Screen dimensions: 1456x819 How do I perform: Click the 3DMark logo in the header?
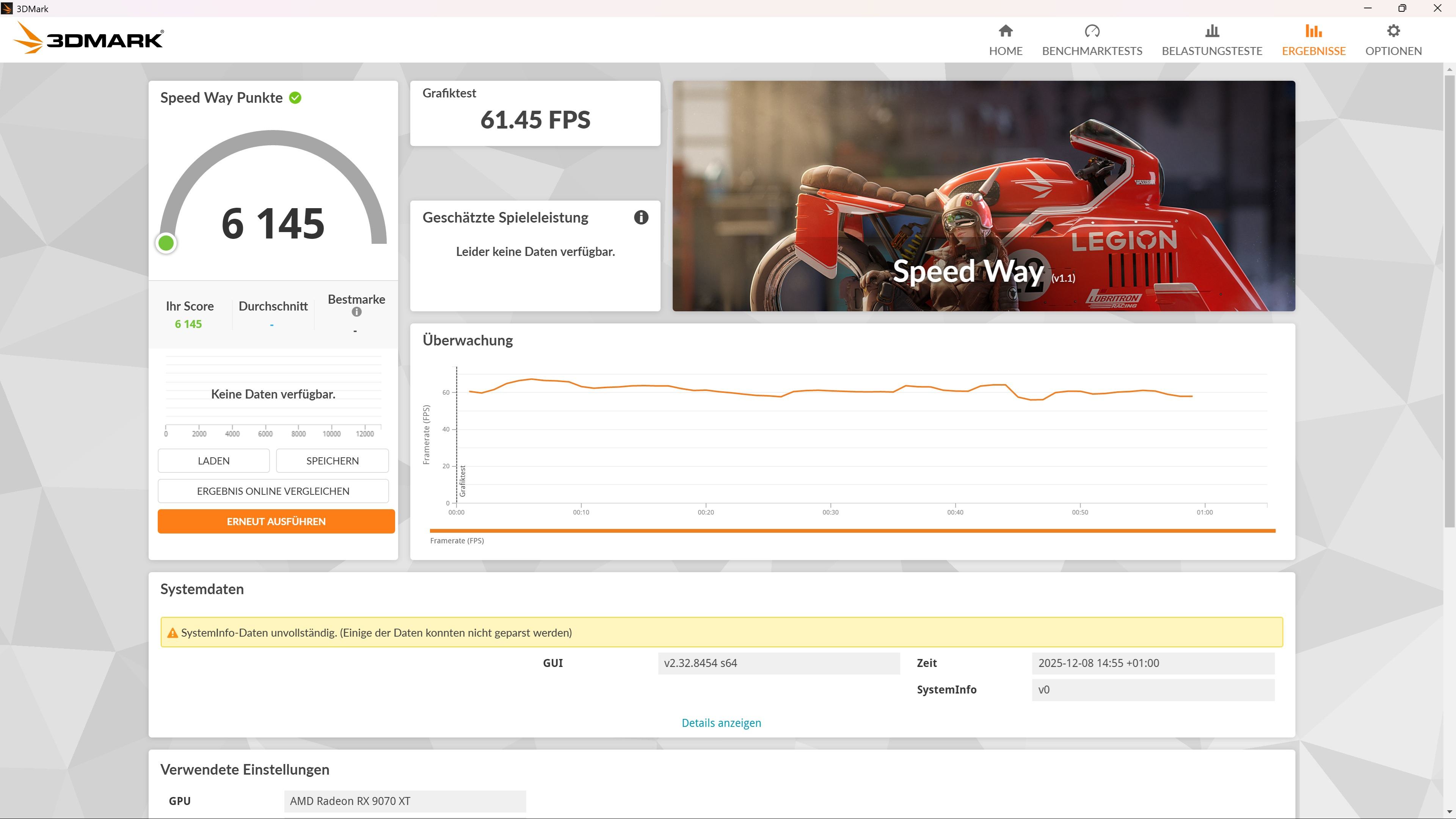[x=88, y=38]
